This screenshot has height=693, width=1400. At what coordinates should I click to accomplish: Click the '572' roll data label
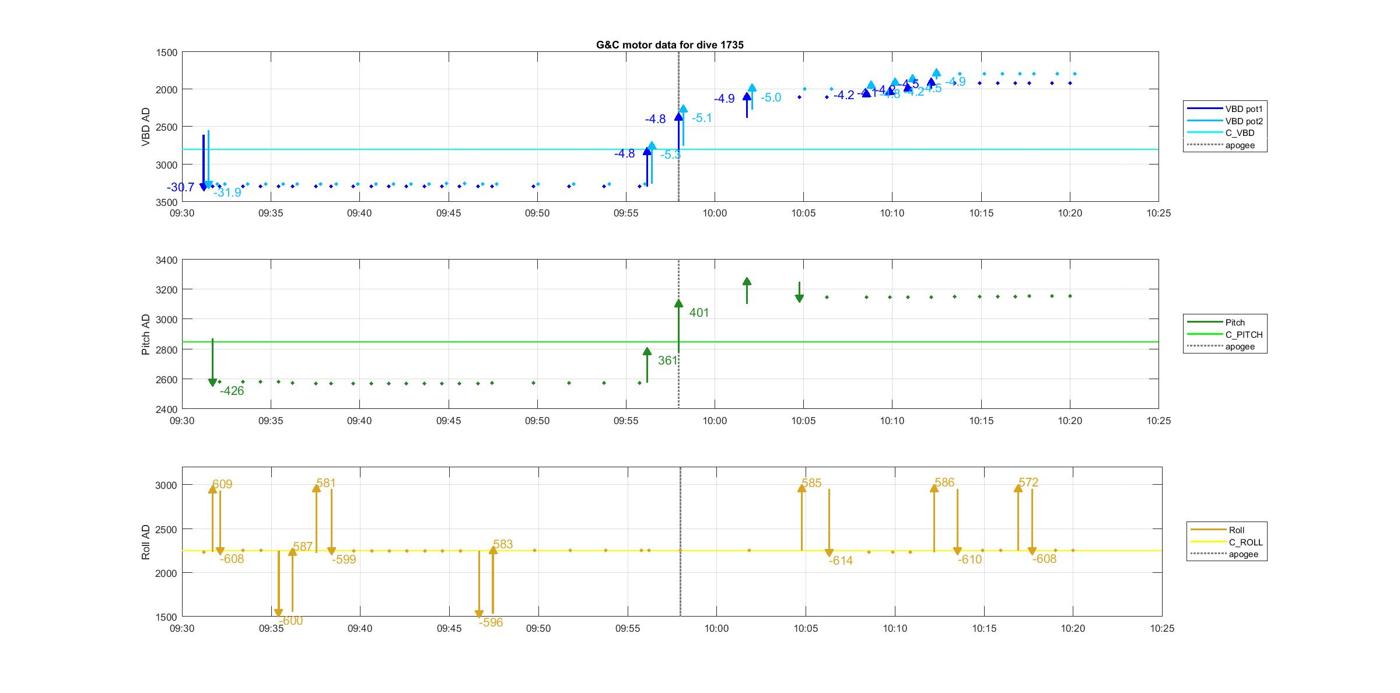coord(1028,483)
